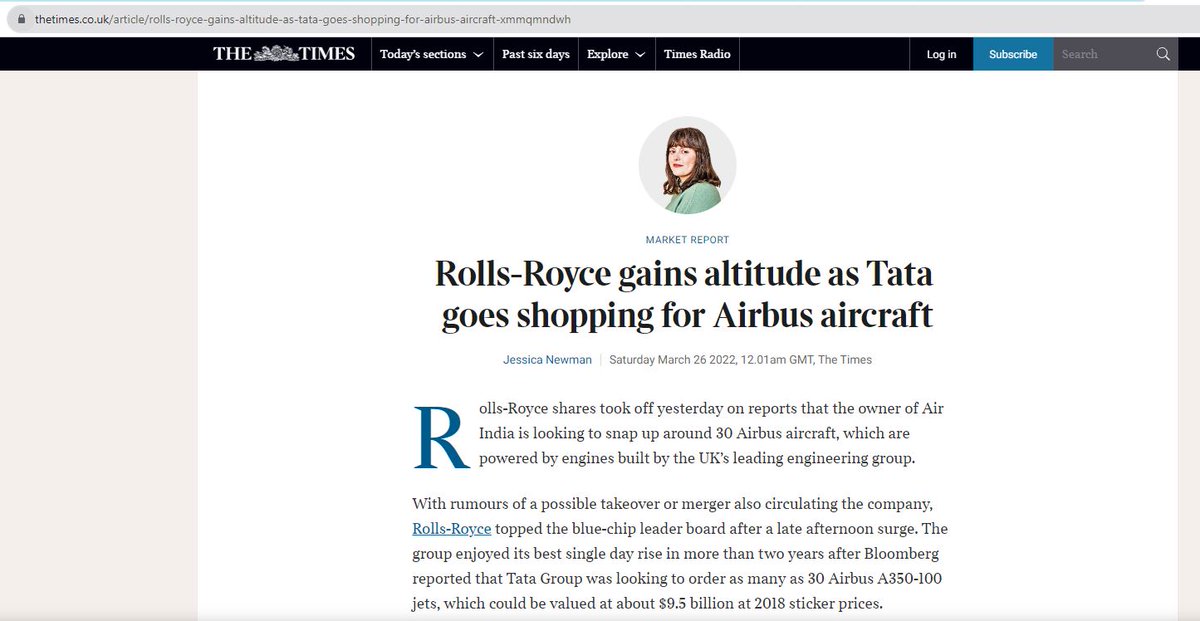Click the Log in button
This screenshot has height=621, width=1200.
(941, 54)
